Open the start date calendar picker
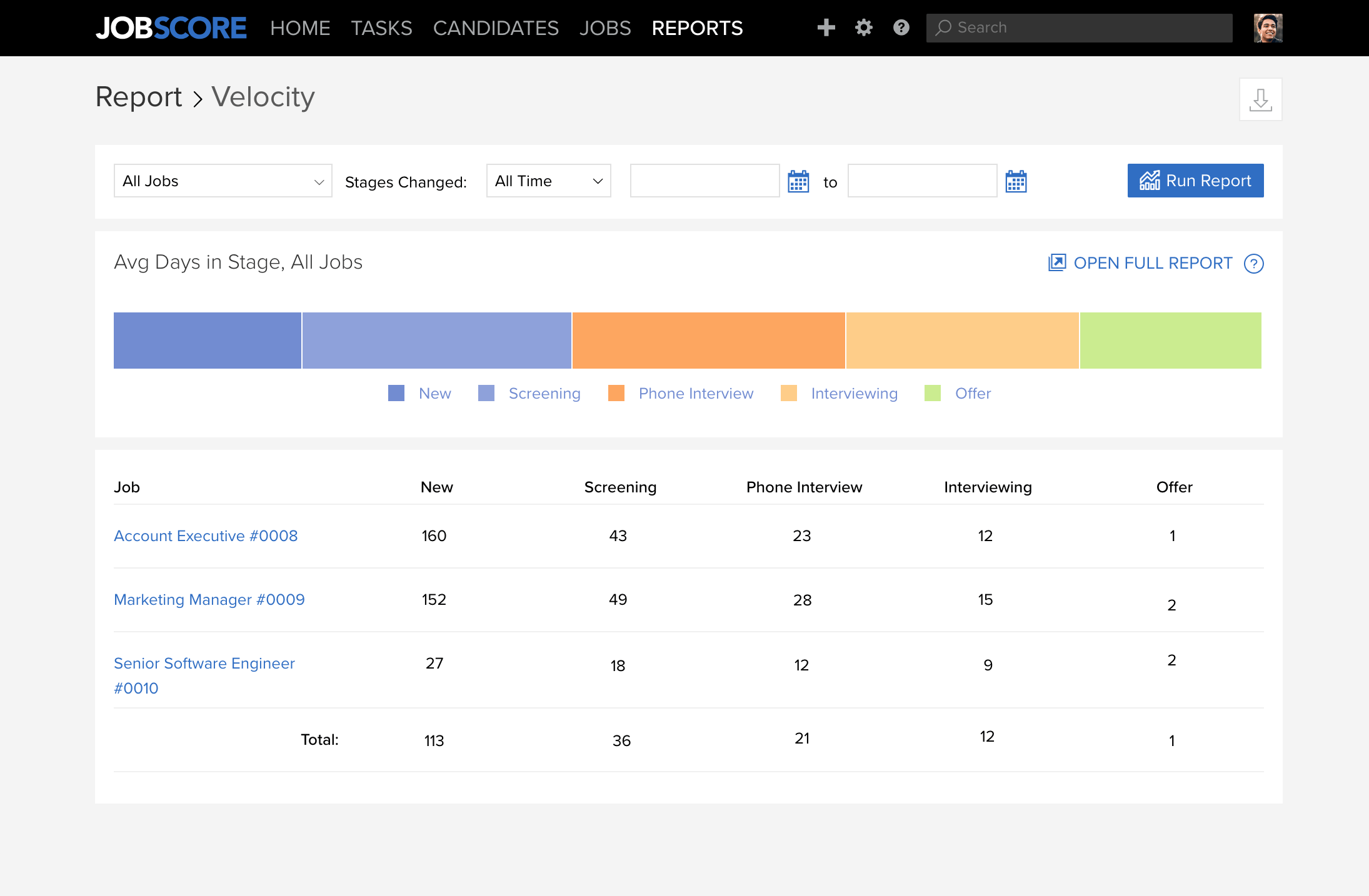 (x=798, y=181)
